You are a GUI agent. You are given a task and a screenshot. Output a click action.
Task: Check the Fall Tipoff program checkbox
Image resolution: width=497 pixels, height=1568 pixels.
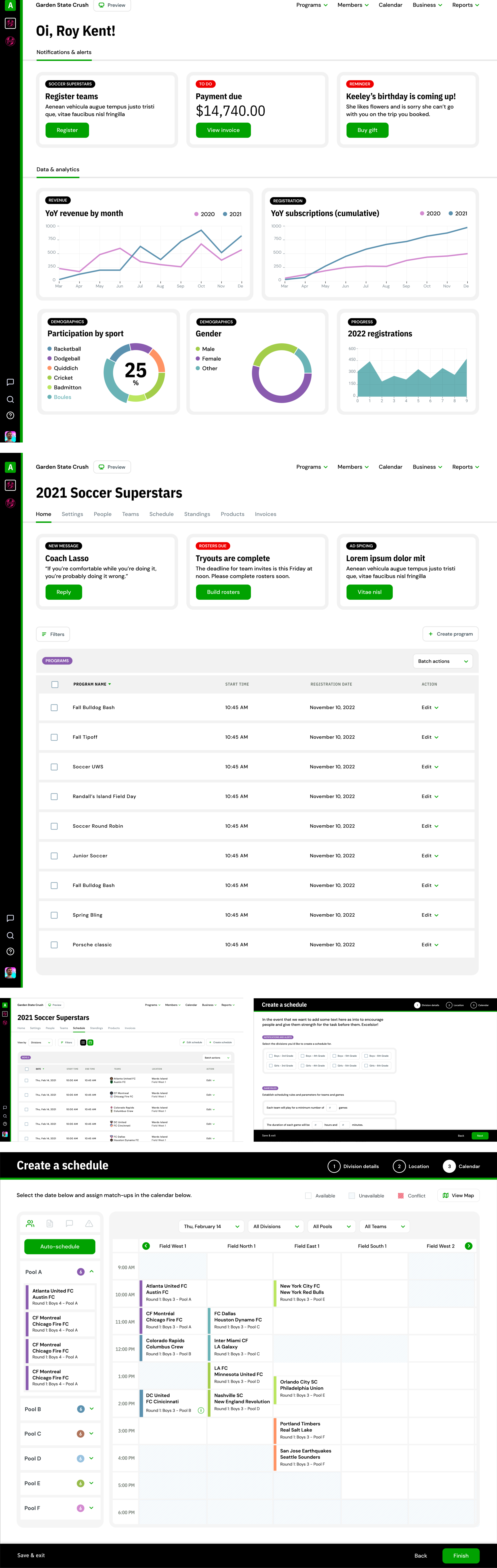pyautogui.click(x=54, y=737)
